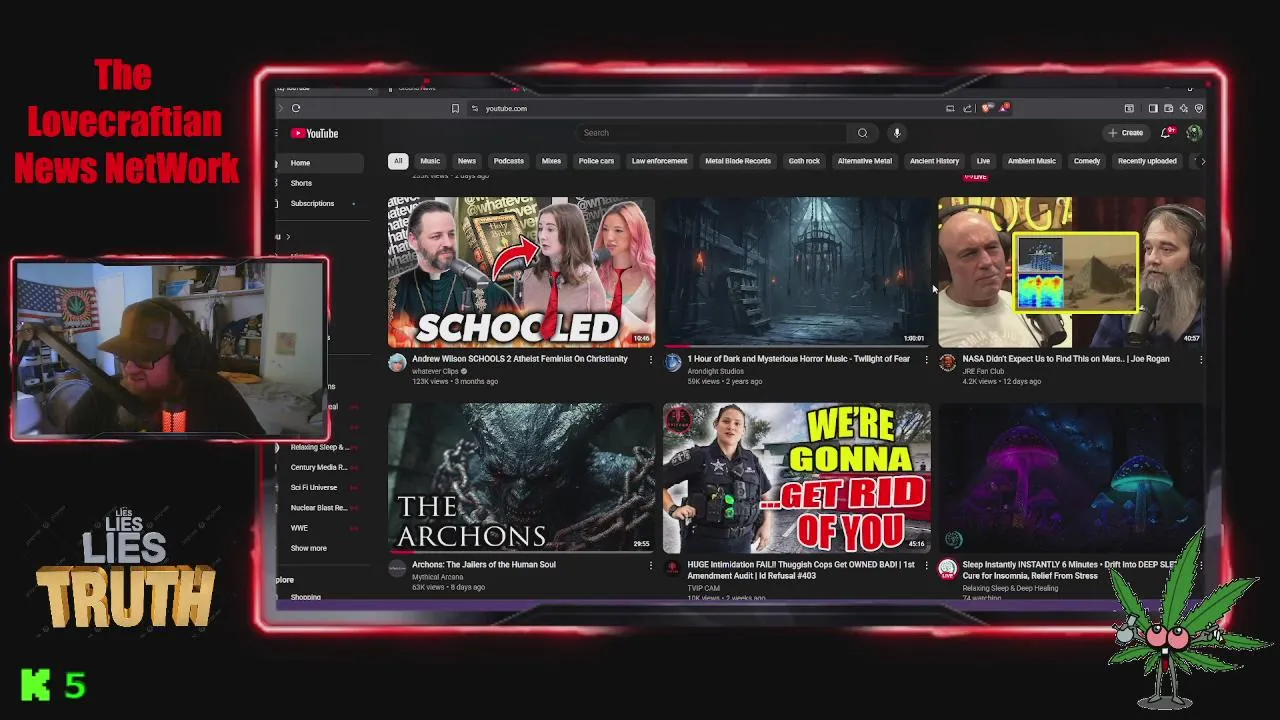Open the browser sidebar panel icon
This screenshot has width=1280, height=720.
pos(1153,108)
